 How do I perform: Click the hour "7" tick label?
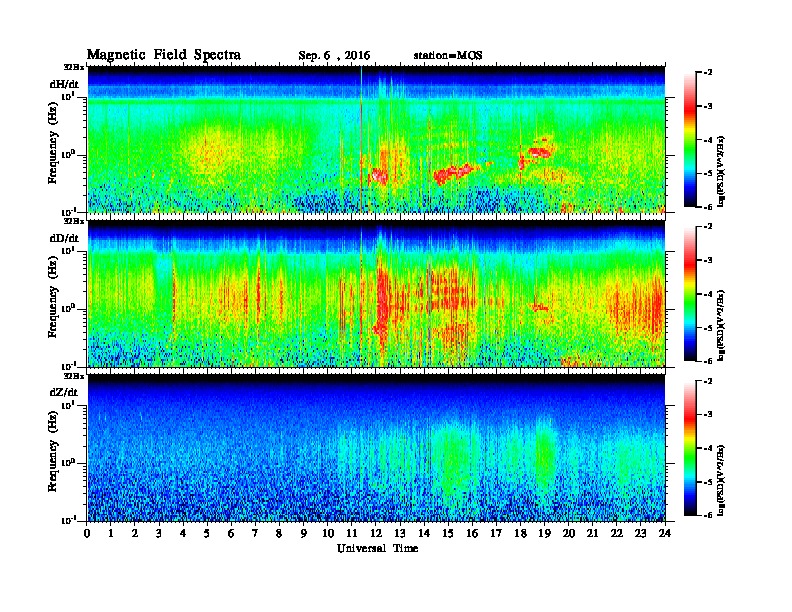coord(256,533)
